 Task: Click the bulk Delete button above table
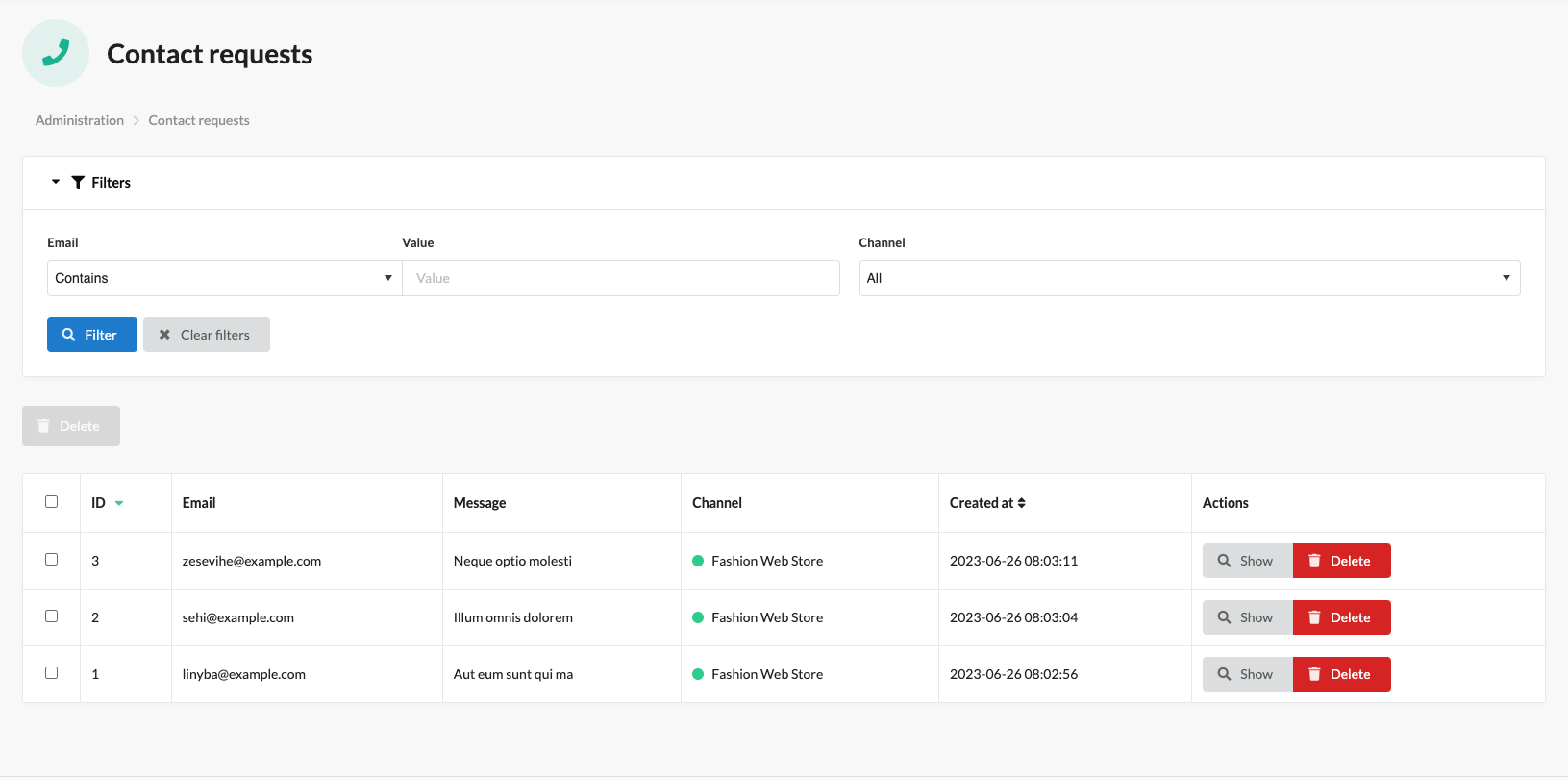point(71,426)
